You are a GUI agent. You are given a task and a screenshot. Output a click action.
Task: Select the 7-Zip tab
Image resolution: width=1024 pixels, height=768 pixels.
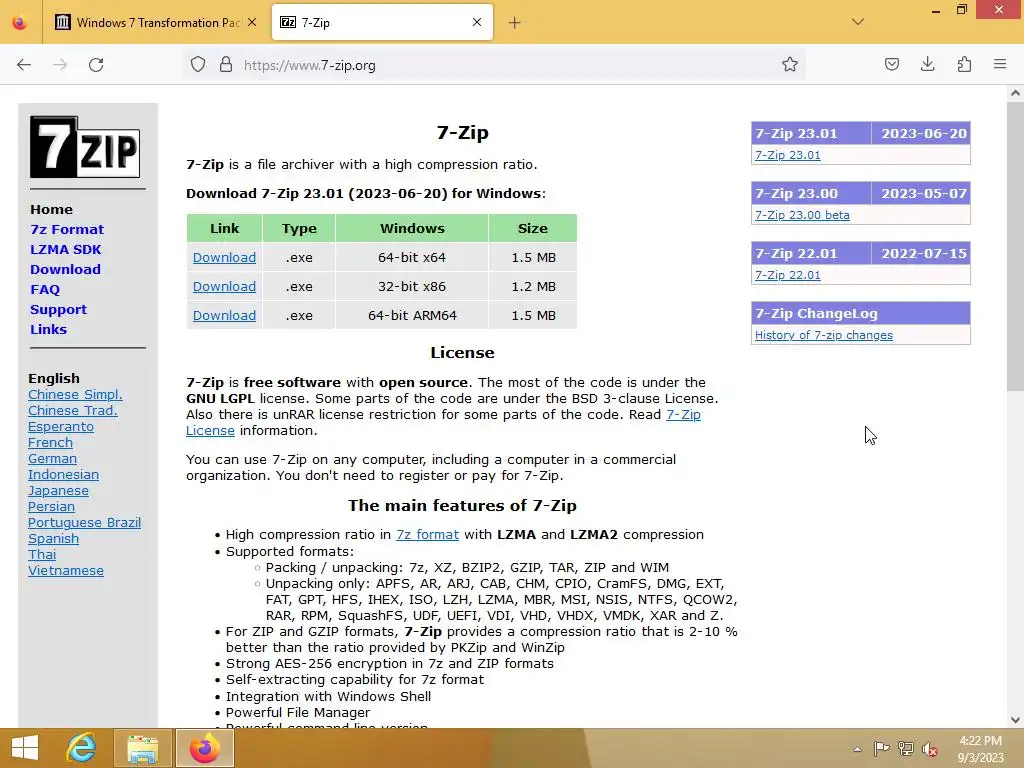pos(382,23)
